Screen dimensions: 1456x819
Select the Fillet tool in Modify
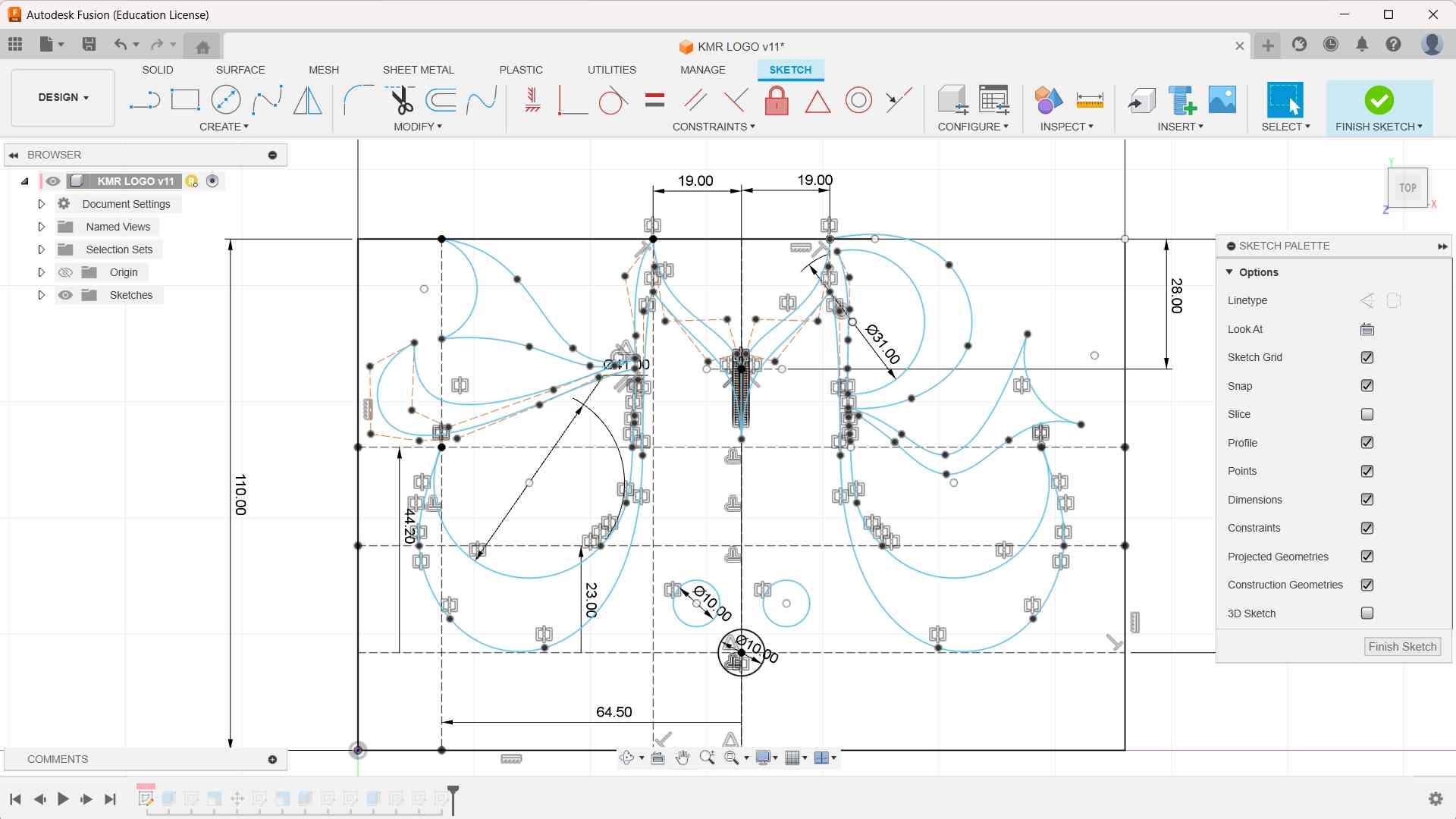pyautogui.click(x=359, y=100)
